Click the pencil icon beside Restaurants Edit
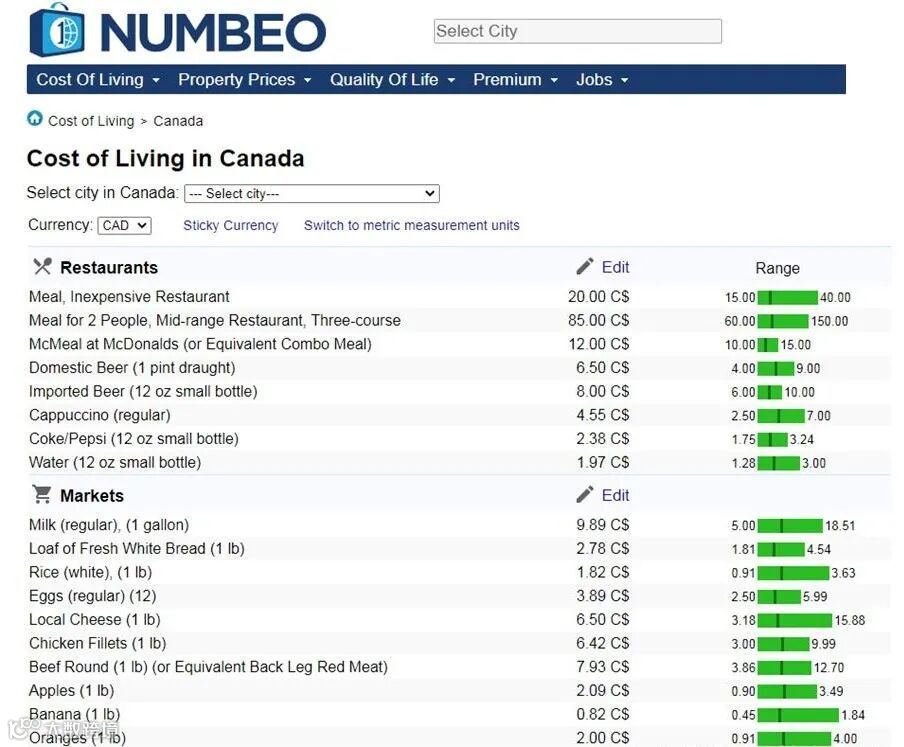Image resolution: width=904 pixels, height=747 pixels. 585,266
